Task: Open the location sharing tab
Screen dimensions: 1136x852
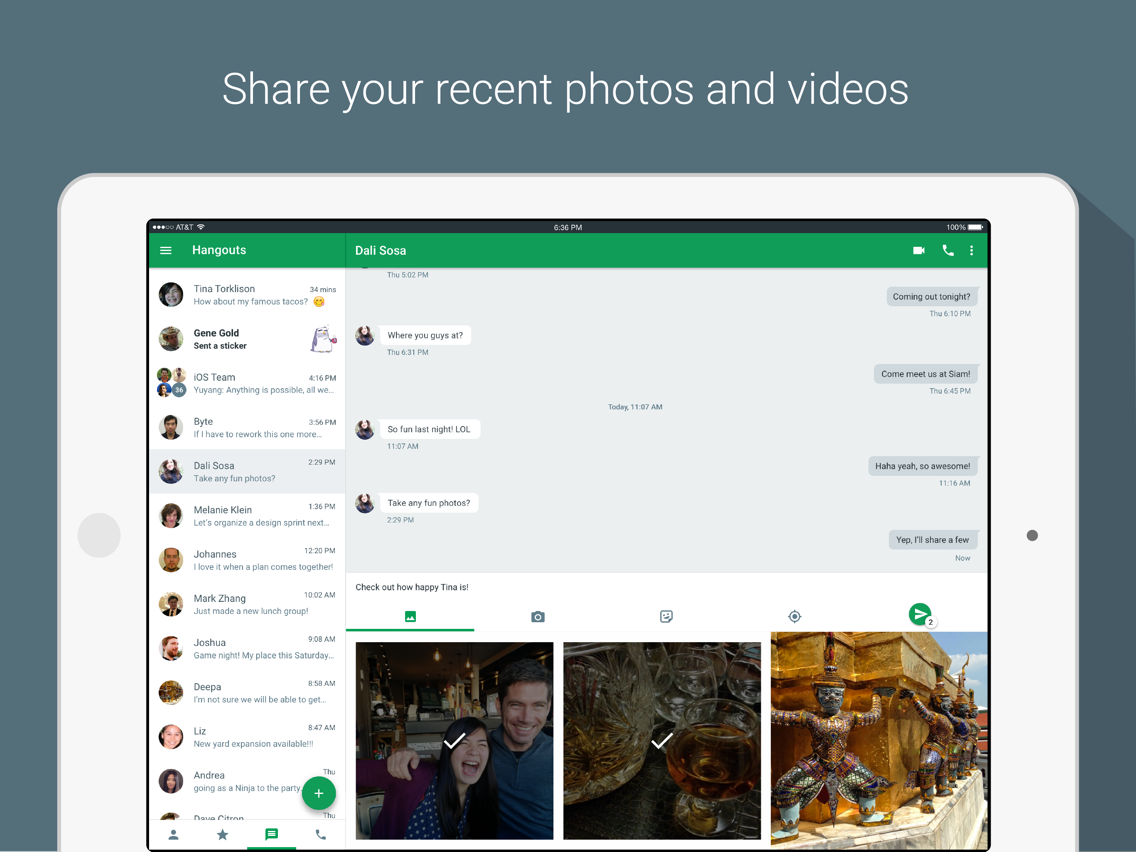Action: coord(795,617)
